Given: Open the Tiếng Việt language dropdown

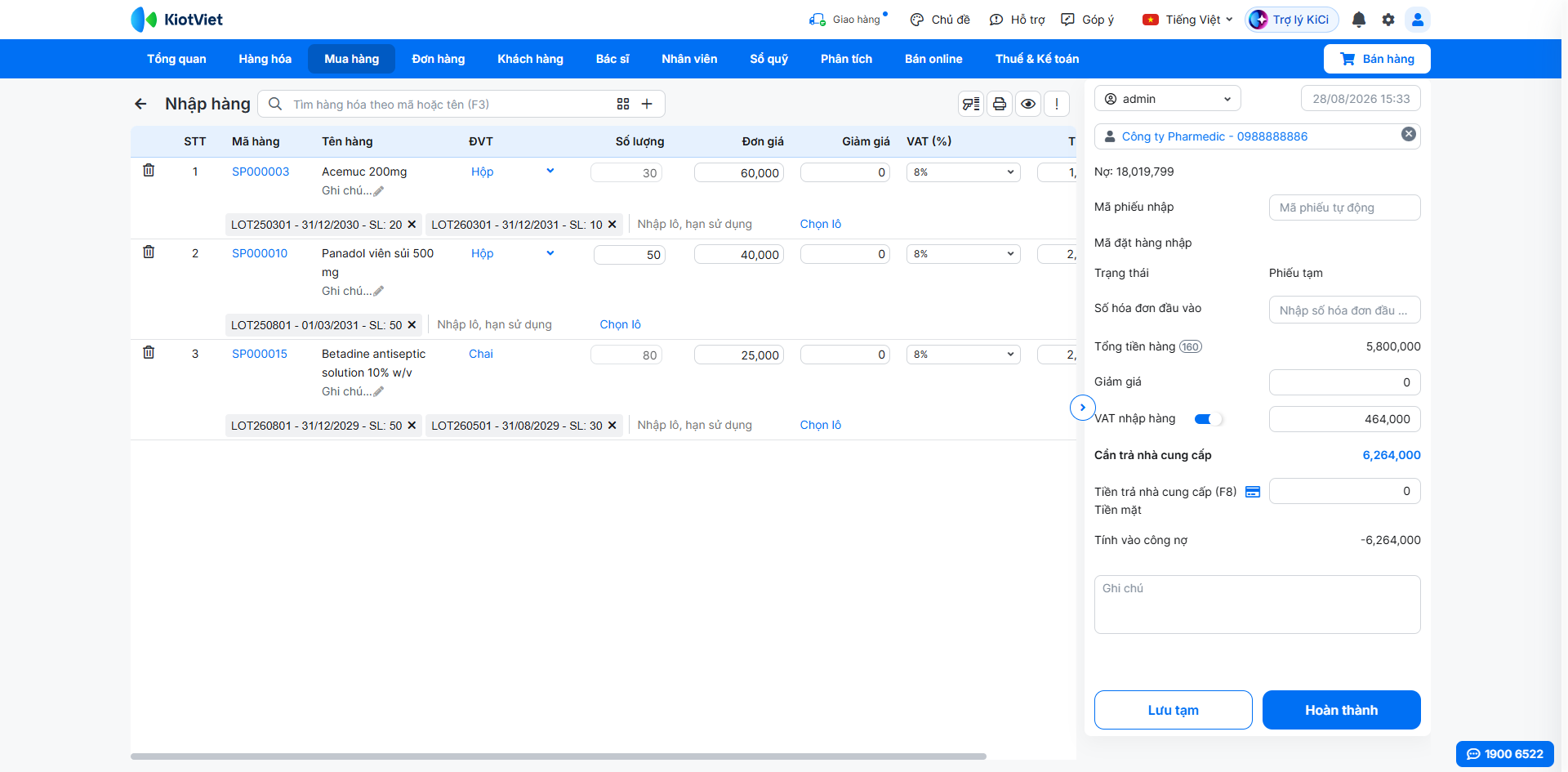Looking at the screenshot, I should 1188,20.
